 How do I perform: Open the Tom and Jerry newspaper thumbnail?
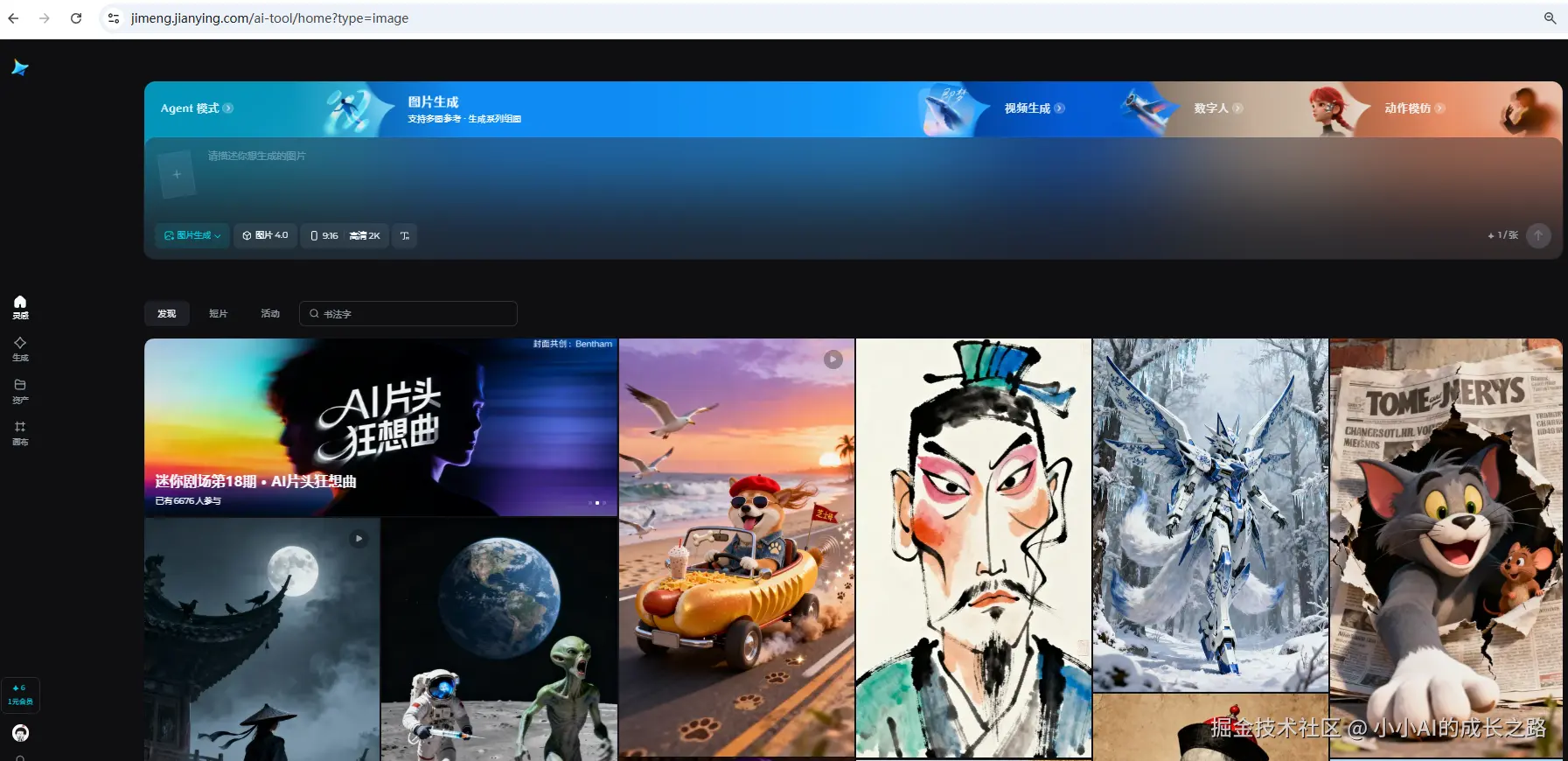click(1446, 548)
